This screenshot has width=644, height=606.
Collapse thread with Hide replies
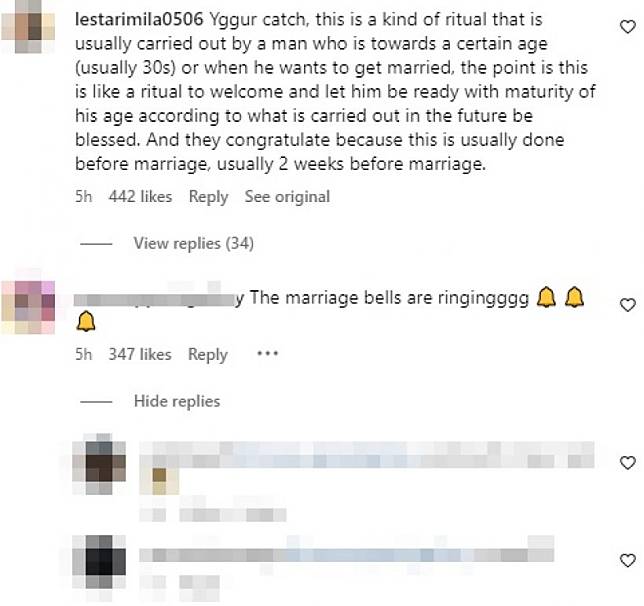click(177, 401)
